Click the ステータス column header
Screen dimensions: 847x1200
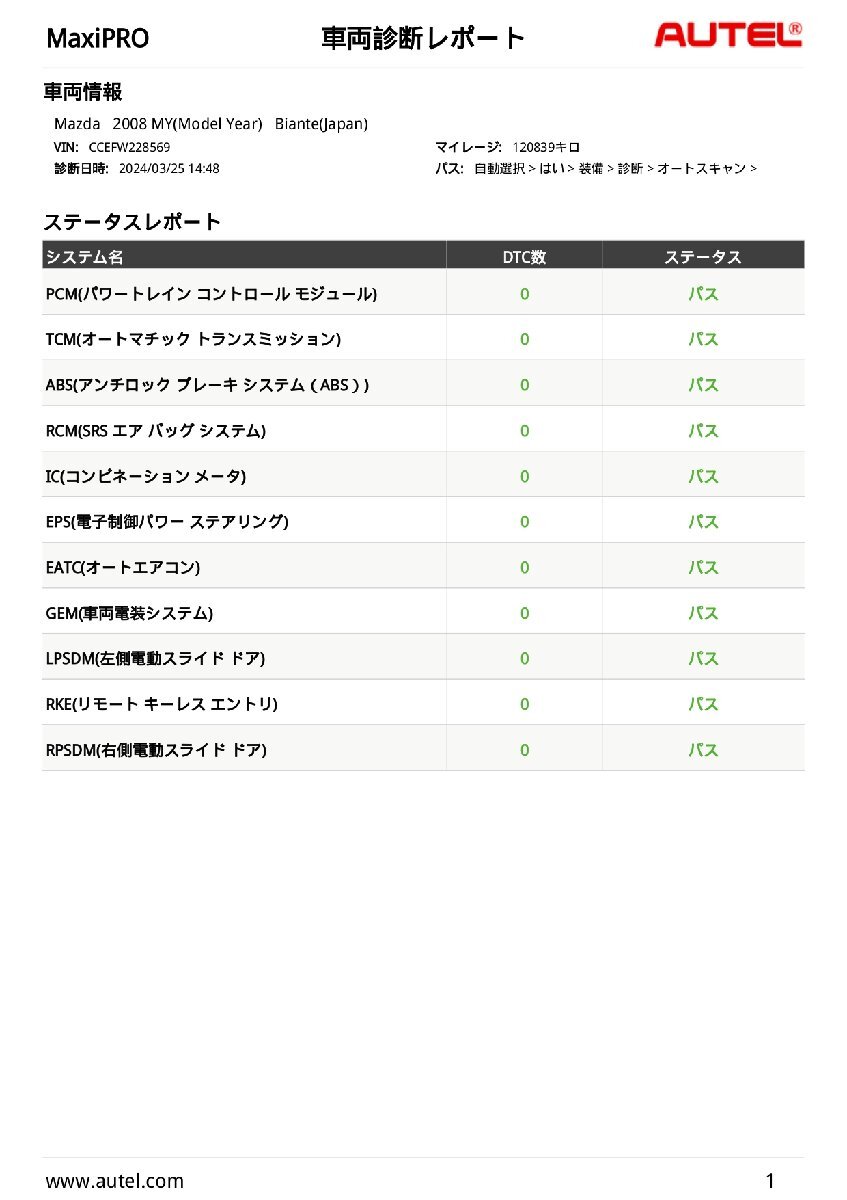(703, 257)
